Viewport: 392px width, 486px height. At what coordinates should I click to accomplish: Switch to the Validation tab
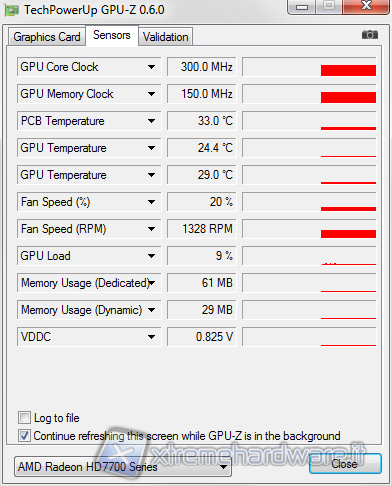coord(166,37)
